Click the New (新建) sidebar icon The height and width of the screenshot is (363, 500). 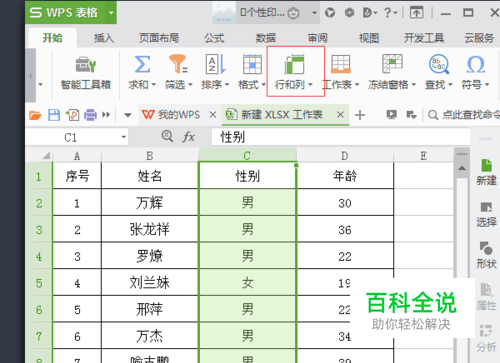coord(486,172)
